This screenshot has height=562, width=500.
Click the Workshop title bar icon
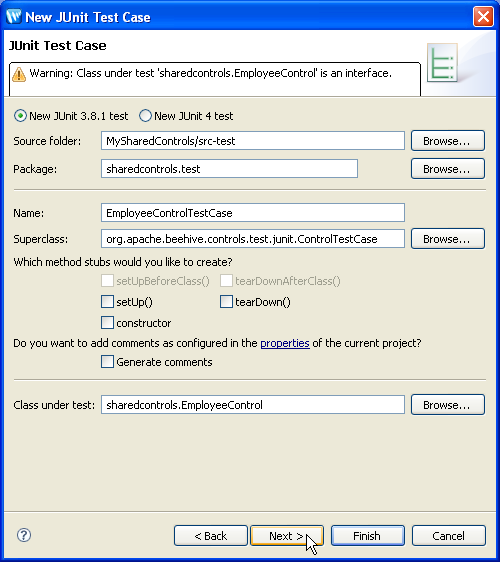(14, 16)
